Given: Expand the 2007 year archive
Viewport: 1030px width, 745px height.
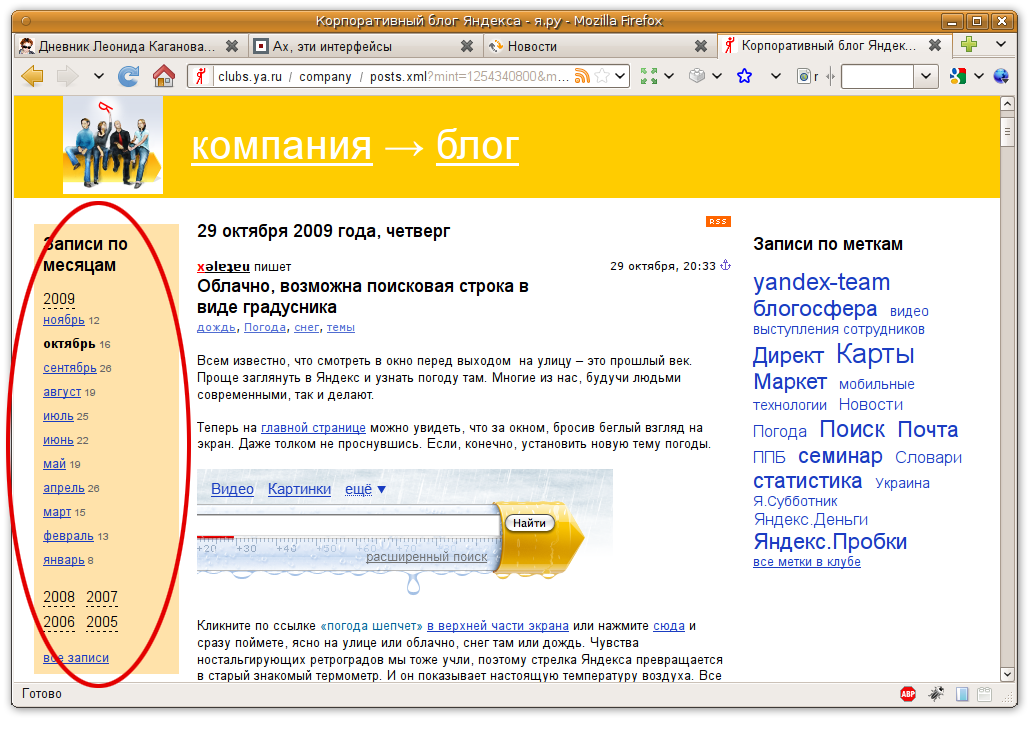Looking at the screenshot, I should 102,597.
